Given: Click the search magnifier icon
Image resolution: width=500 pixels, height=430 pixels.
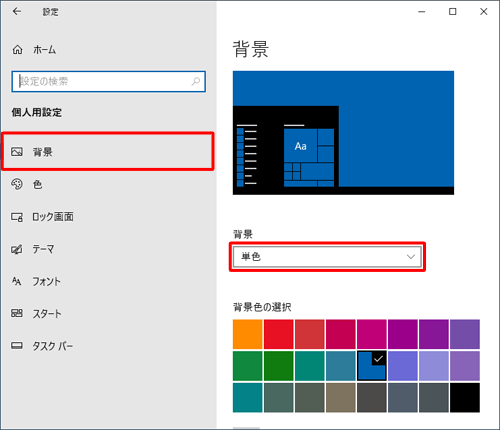Looking at the screenshot, I should point(196,81).
